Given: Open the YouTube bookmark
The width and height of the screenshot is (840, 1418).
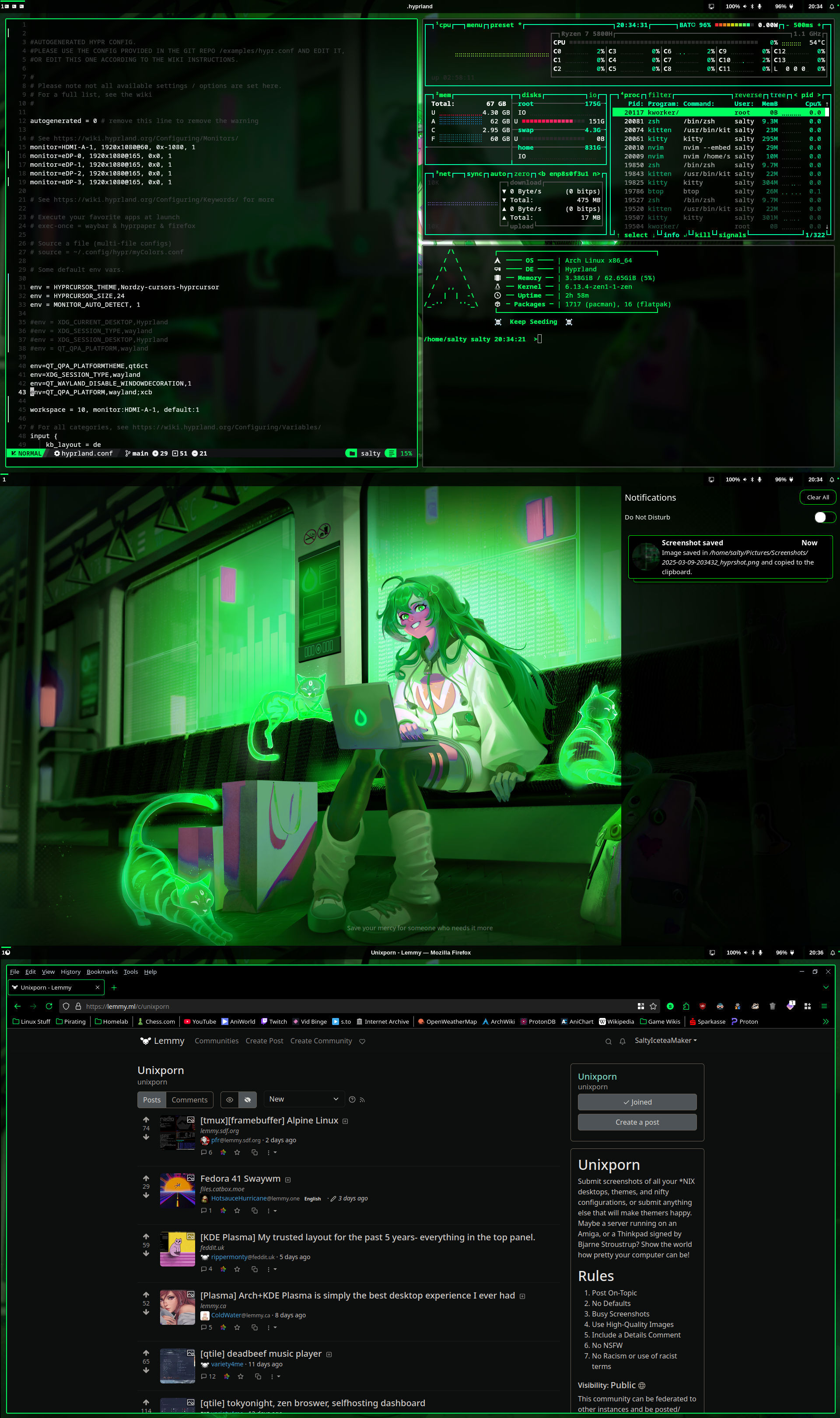Looking at the screenshot, I should 200,1021.
